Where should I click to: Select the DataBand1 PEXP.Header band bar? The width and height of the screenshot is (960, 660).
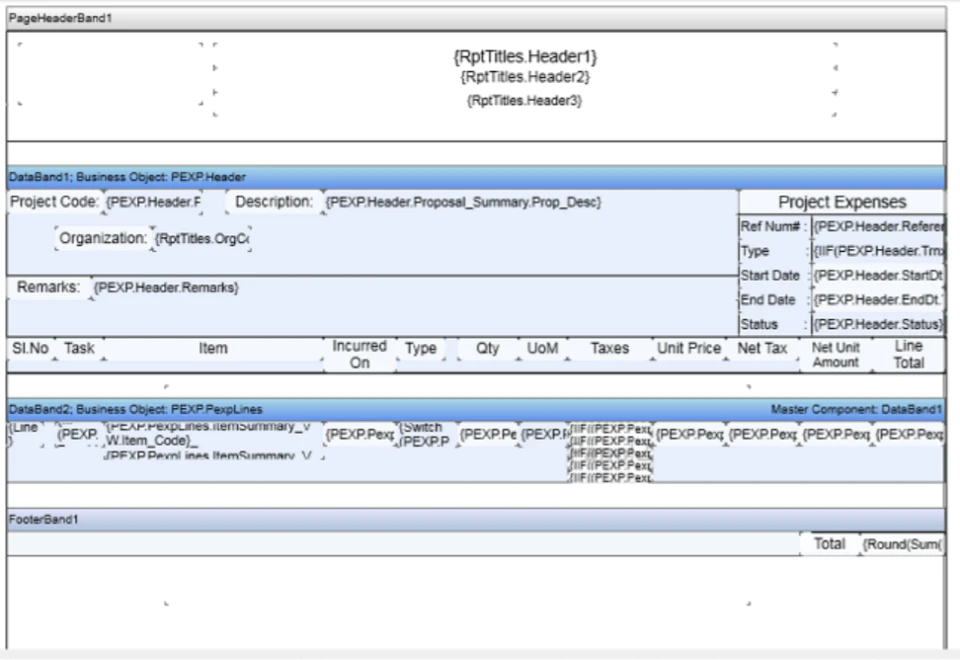[x=476, y=177]
